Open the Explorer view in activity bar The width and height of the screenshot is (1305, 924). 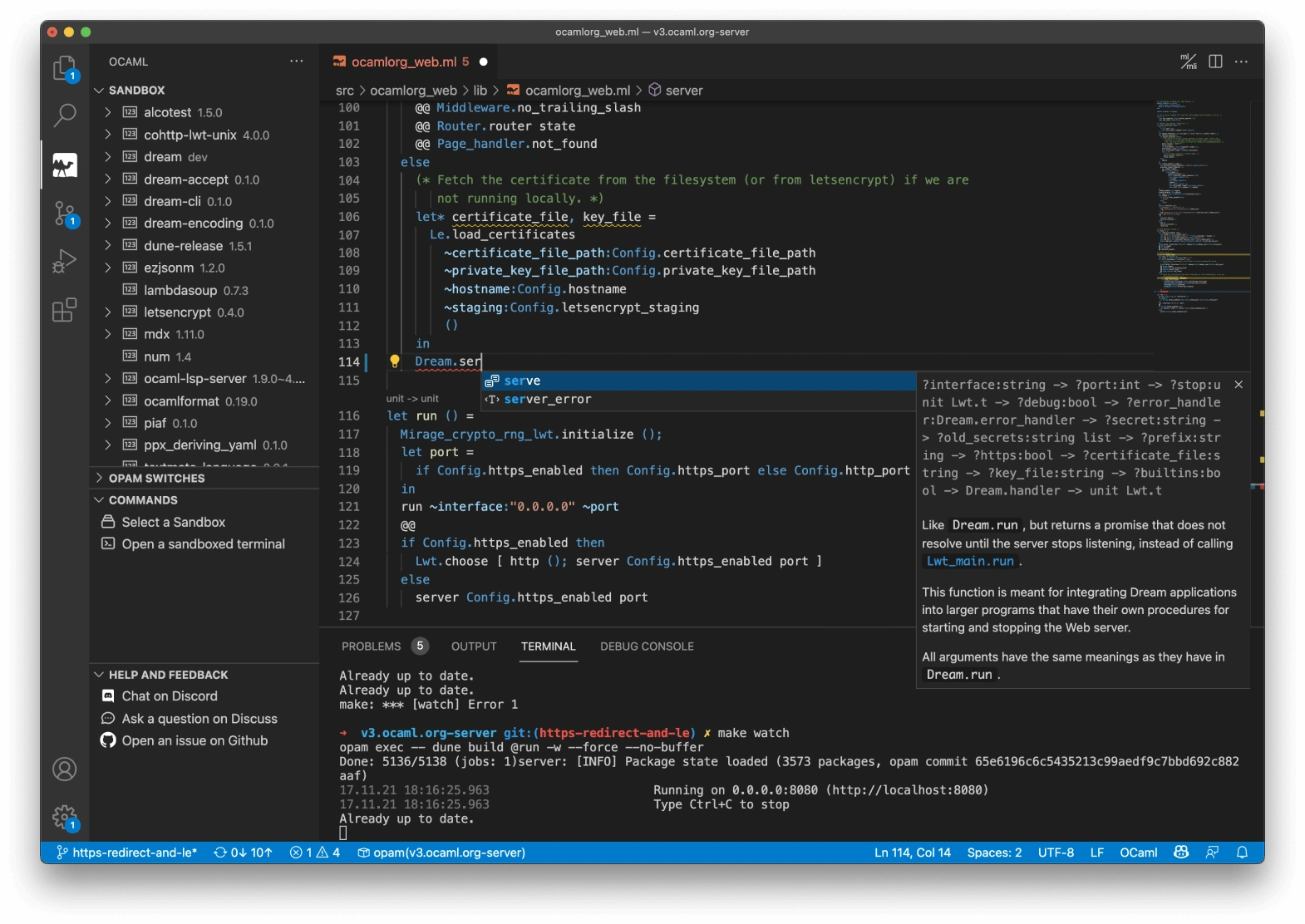pos(64,68)
